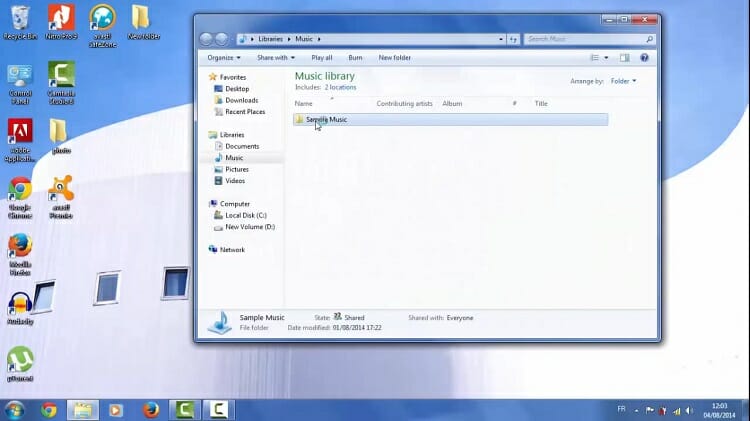
Task: Go forward in Explorer navigation
Action: 221,39
